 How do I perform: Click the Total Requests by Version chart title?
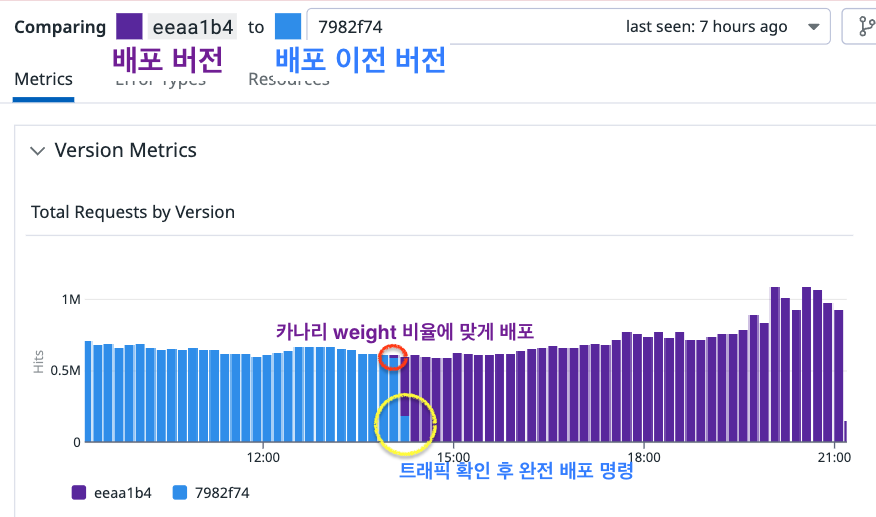click(x=133, y=212)
